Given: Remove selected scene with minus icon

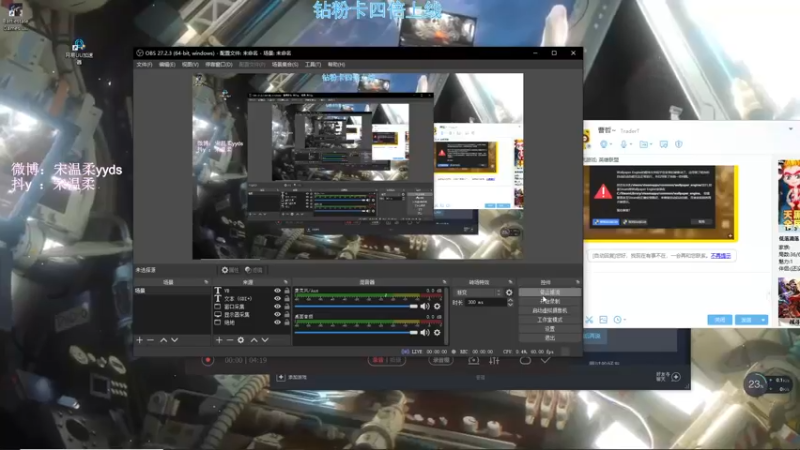Looking at the screenshot, I should coord(151,340).
